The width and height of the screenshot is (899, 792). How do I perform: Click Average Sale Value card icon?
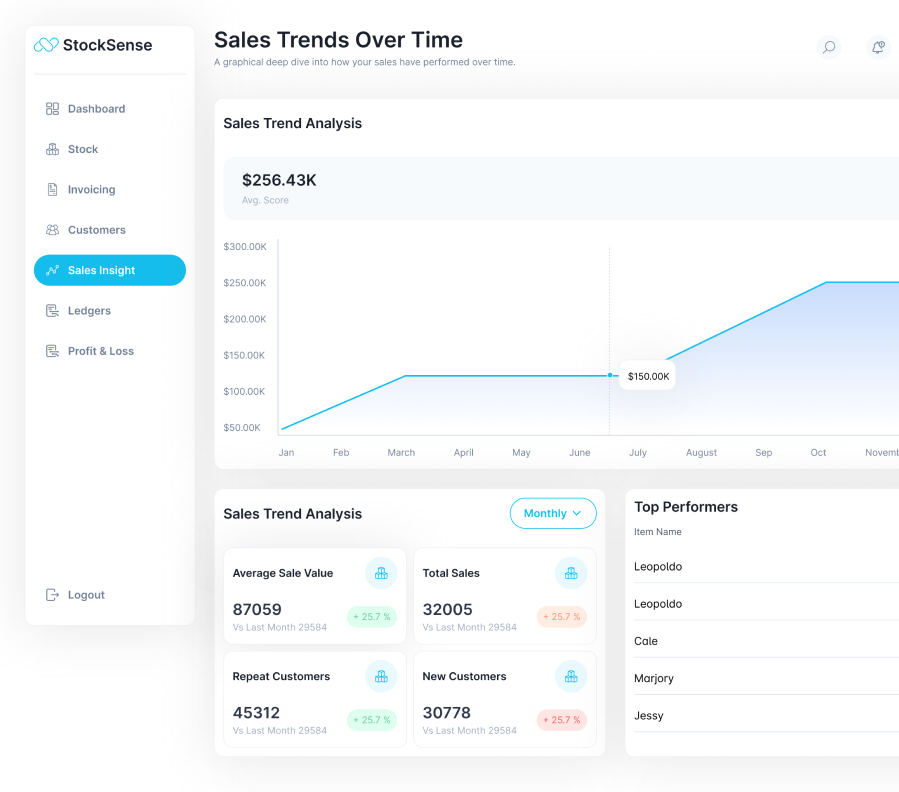pyautogui.click(x=381, y=573)
